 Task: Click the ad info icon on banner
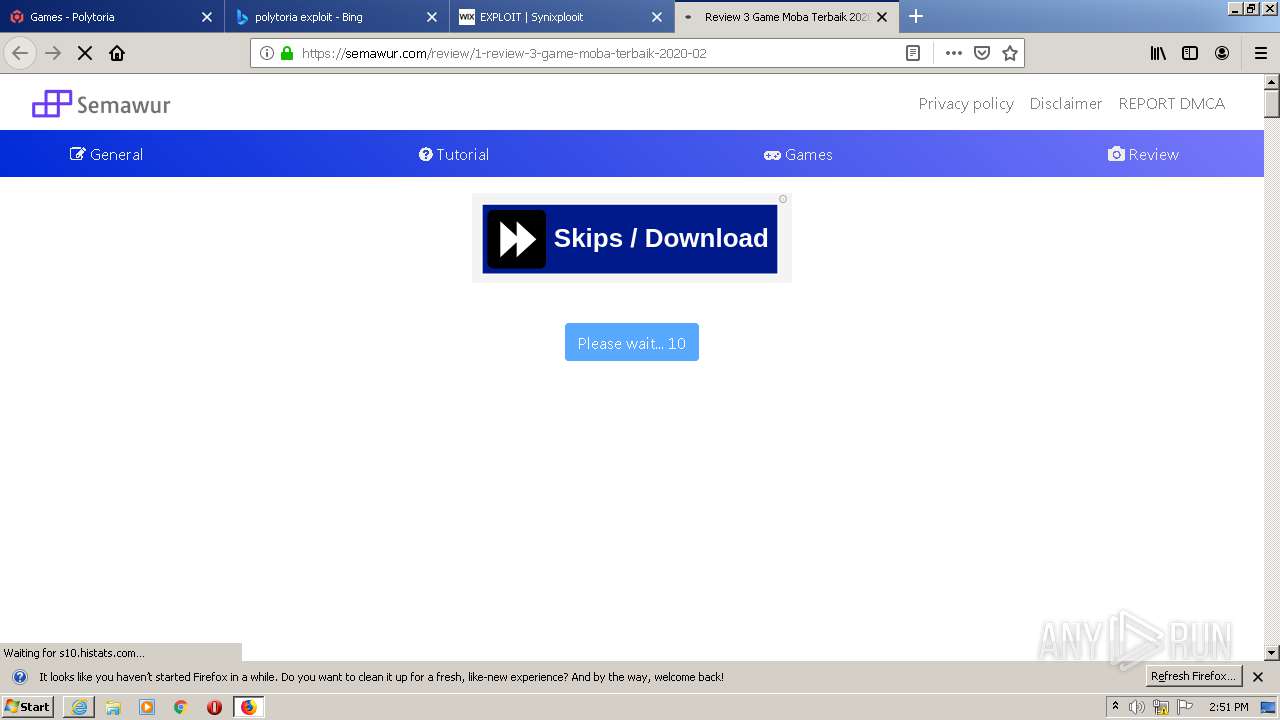783,199
